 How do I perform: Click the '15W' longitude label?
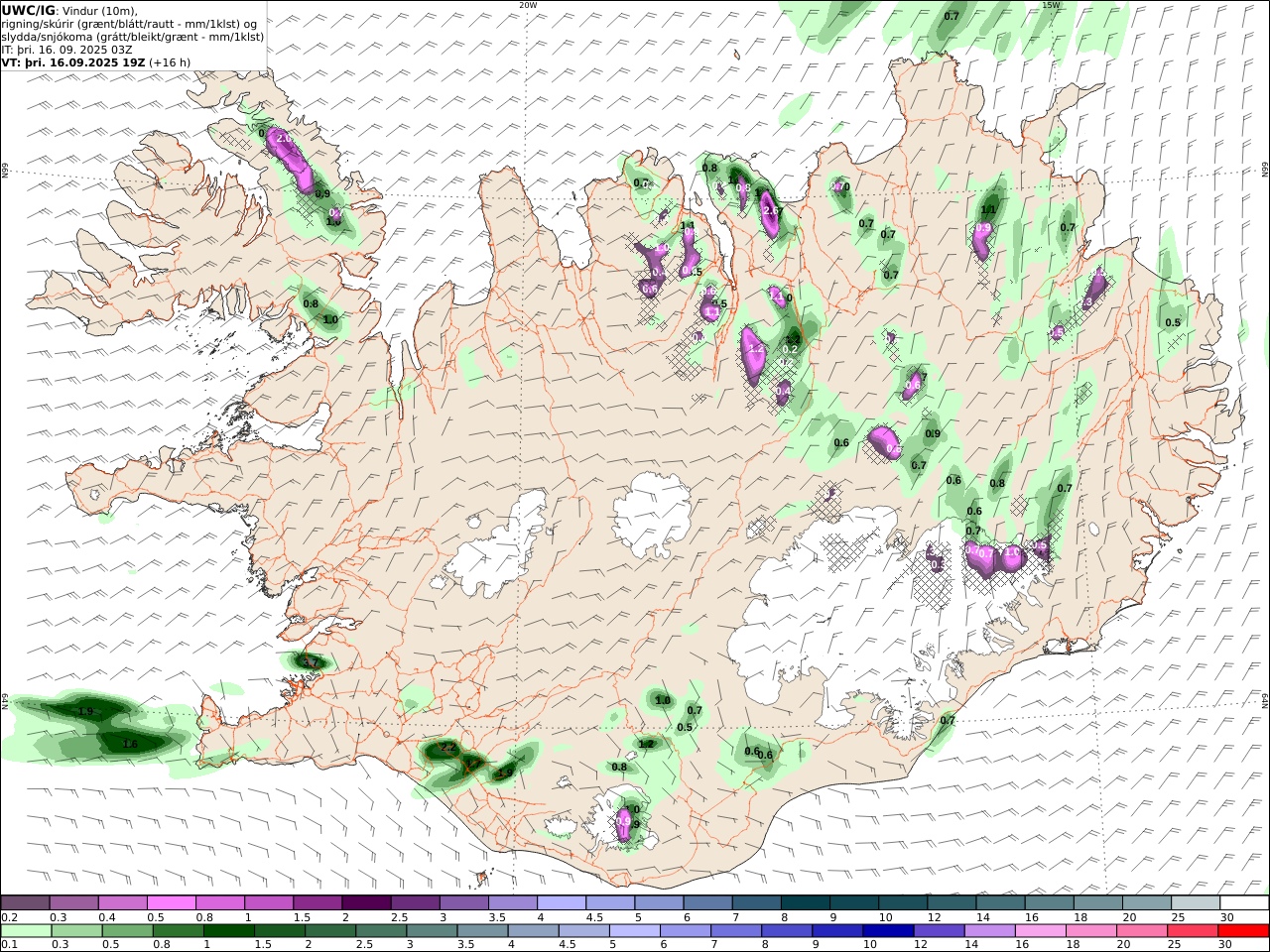(x=1051, y=5)
